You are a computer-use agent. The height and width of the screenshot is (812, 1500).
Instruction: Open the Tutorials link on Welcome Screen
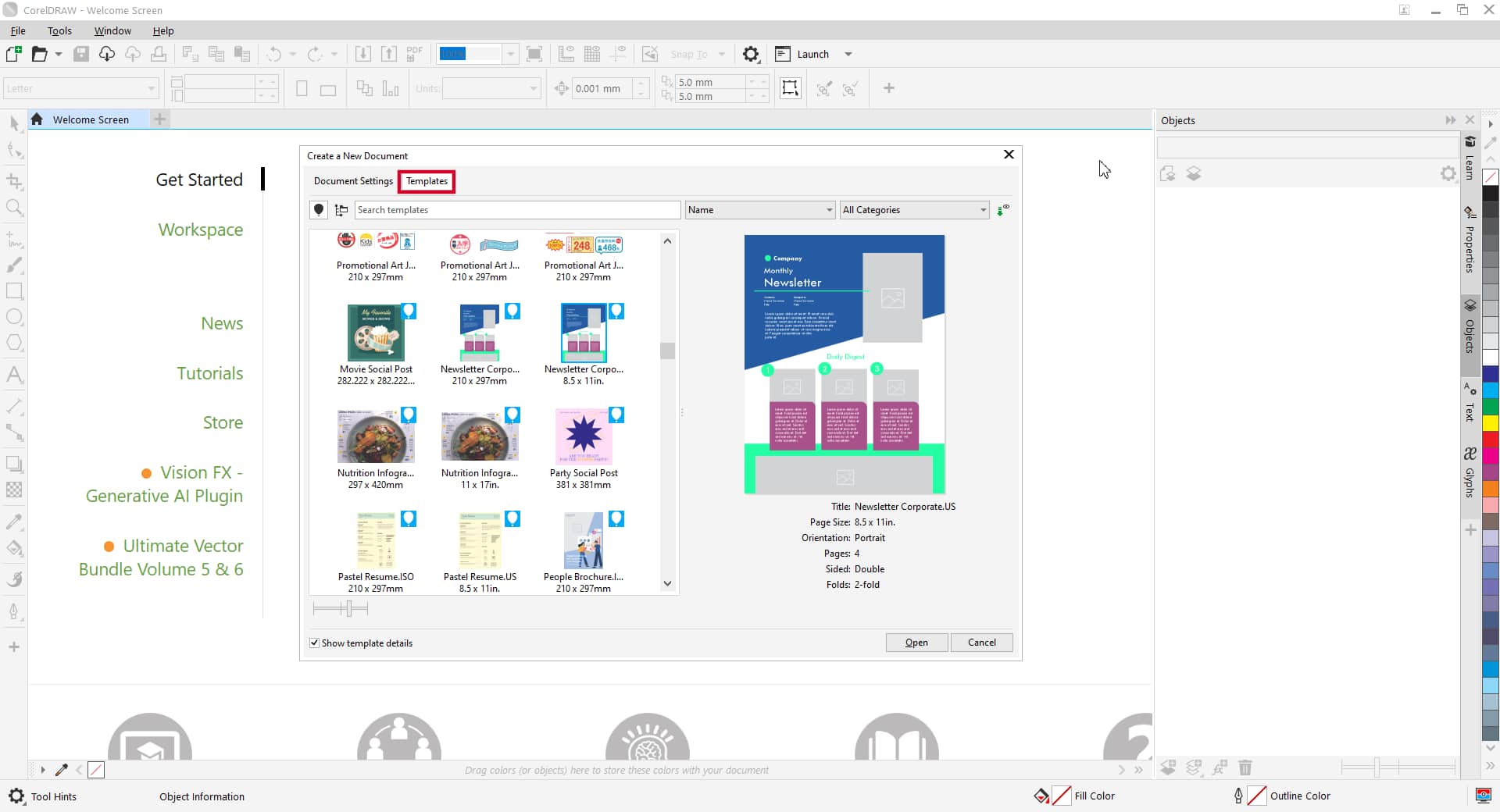click(x=210, y=373)
